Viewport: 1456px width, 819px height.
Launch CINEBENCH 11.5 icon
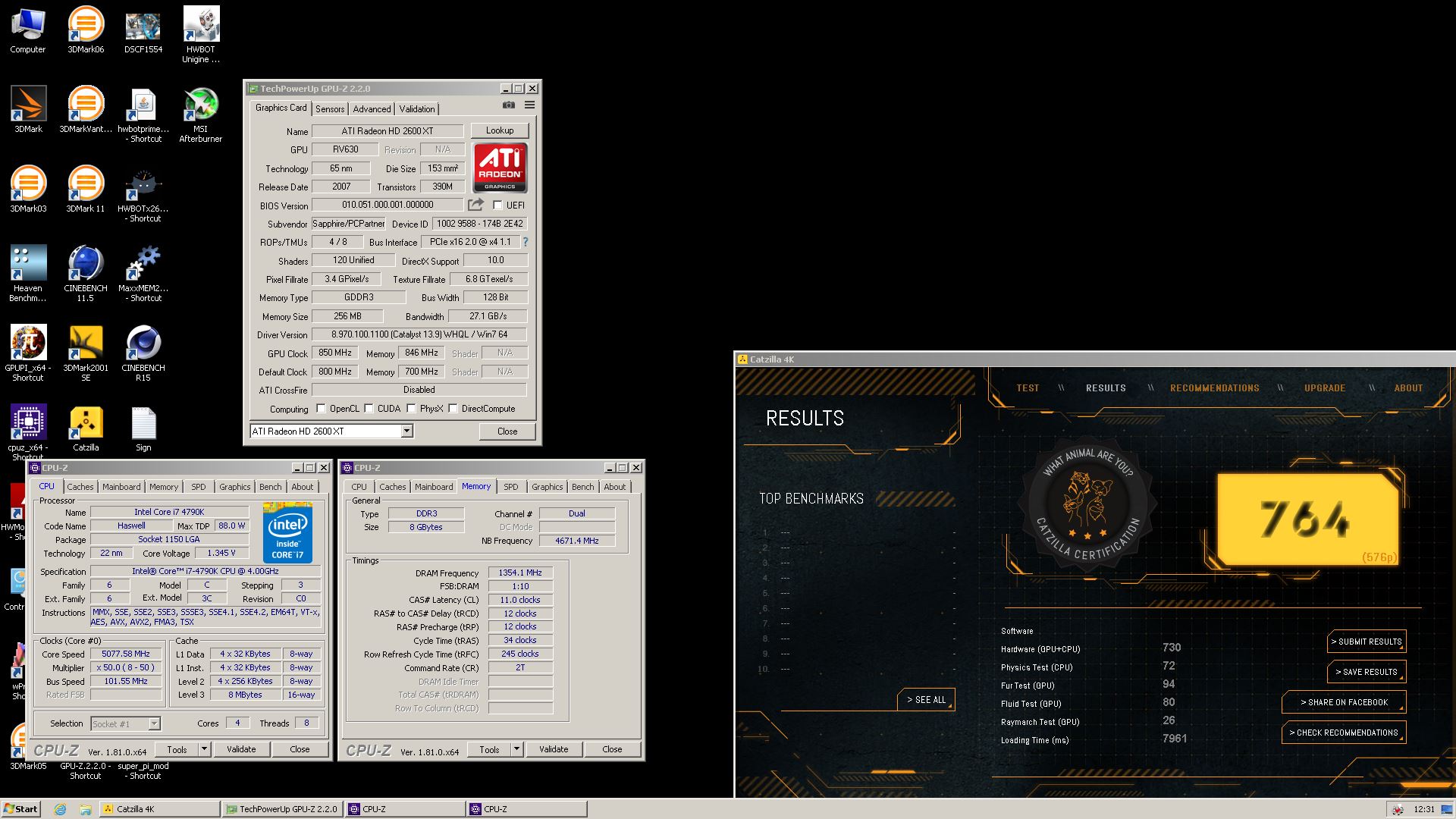click(x=86, y=274)
